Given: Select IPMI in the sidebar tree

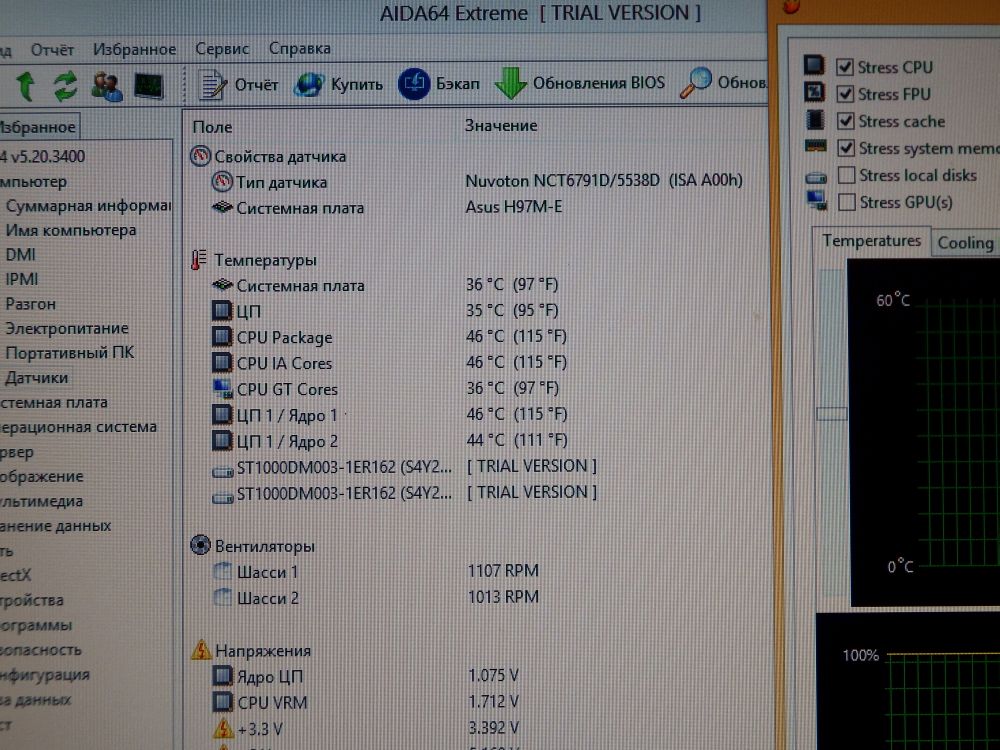Looking at the screenshot, I should 22,279.
